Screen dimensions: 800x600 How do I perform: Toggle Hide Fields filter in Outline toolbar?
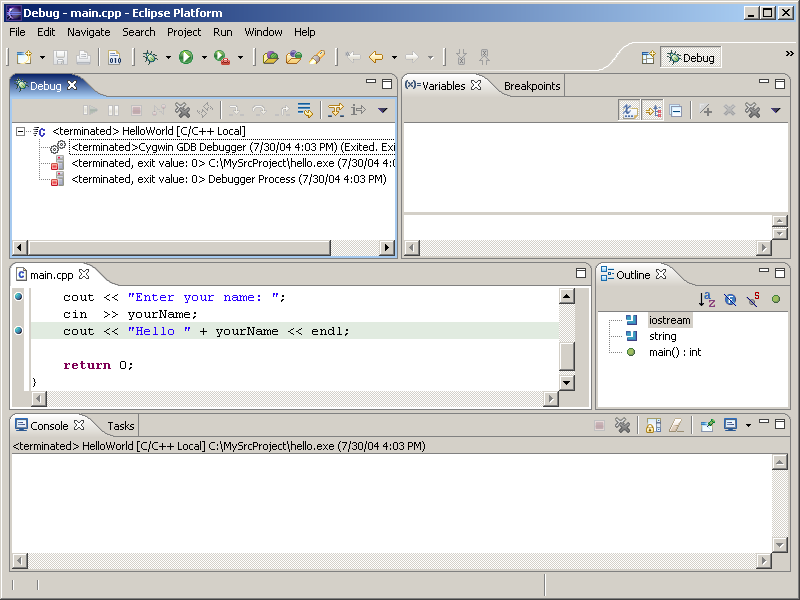(730, 299)
